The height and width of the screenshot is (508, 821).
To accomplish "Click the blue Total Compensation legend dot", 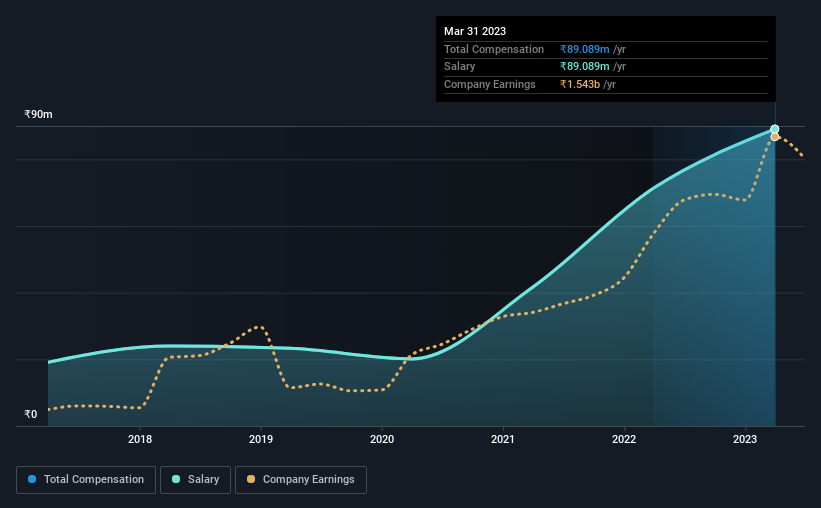I will (x=32, y=479).
